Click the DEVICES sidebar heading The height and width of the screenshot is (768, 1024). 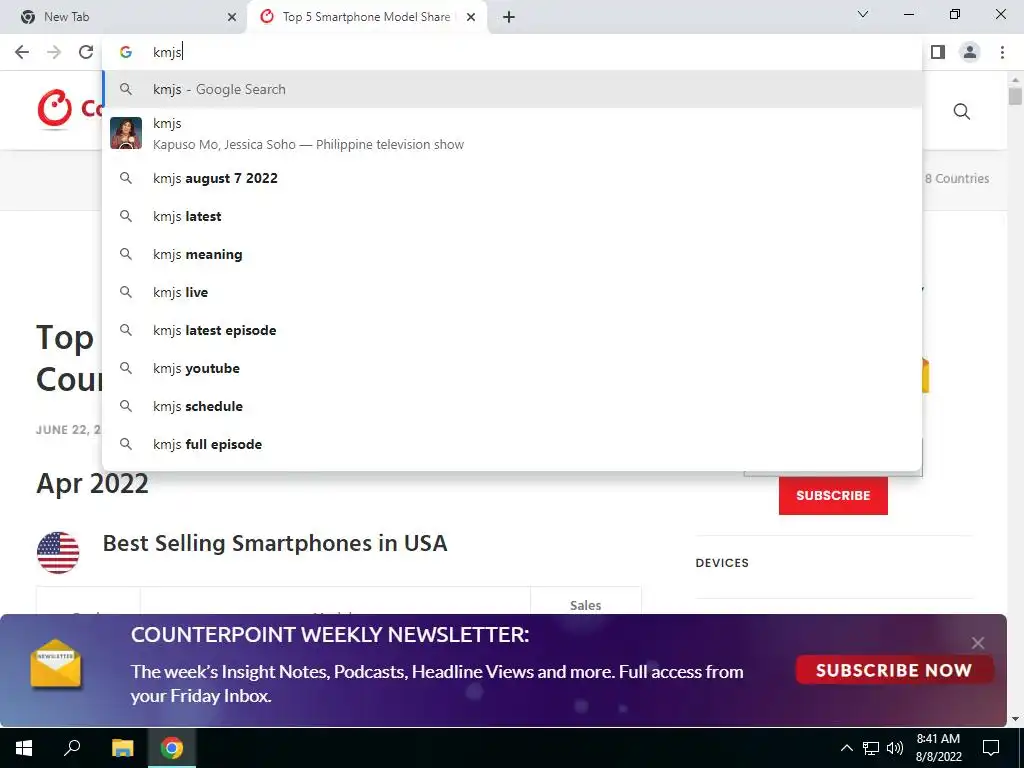click(722, 563)
